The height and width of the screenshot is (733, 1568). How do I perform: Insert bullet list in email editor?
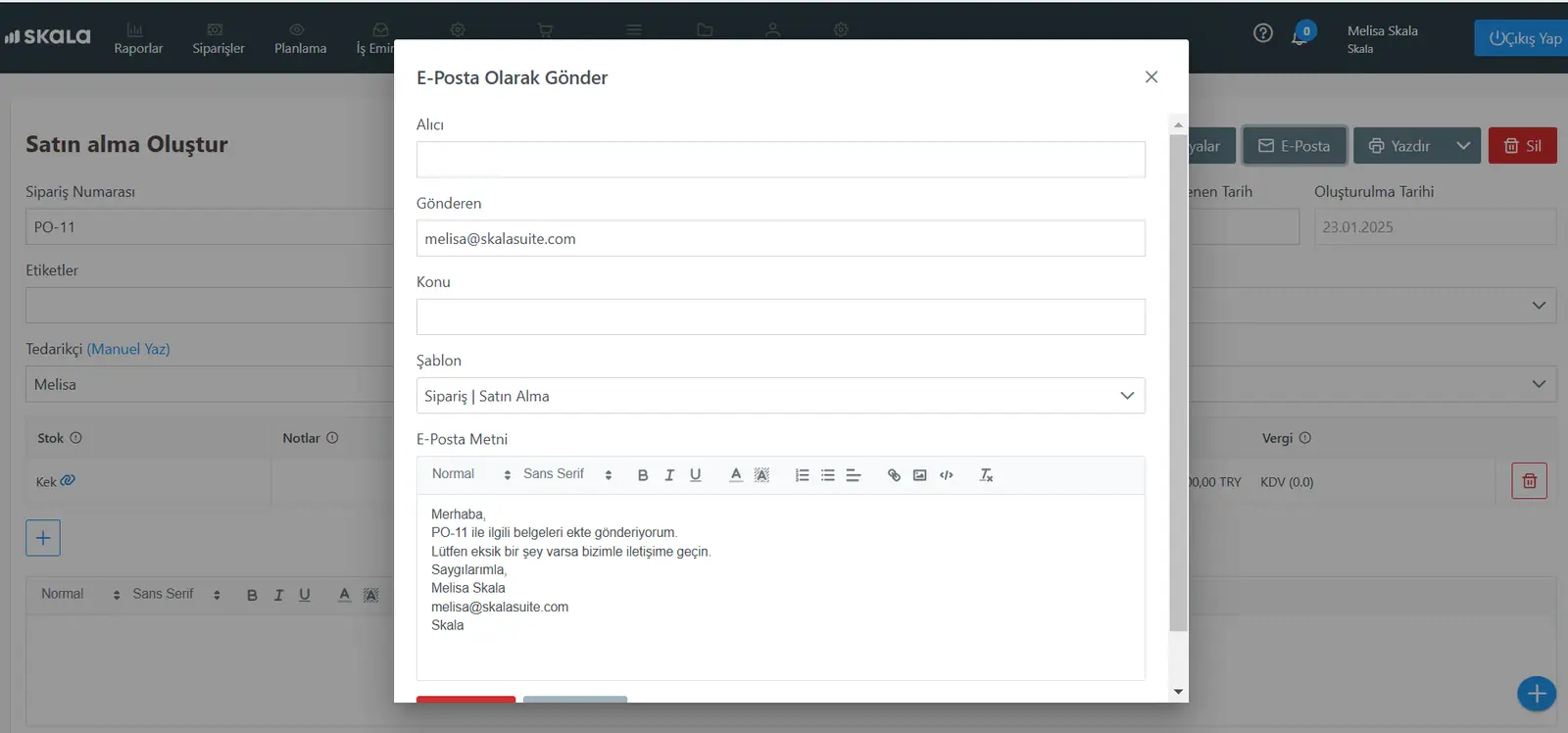tap(828, 475)
